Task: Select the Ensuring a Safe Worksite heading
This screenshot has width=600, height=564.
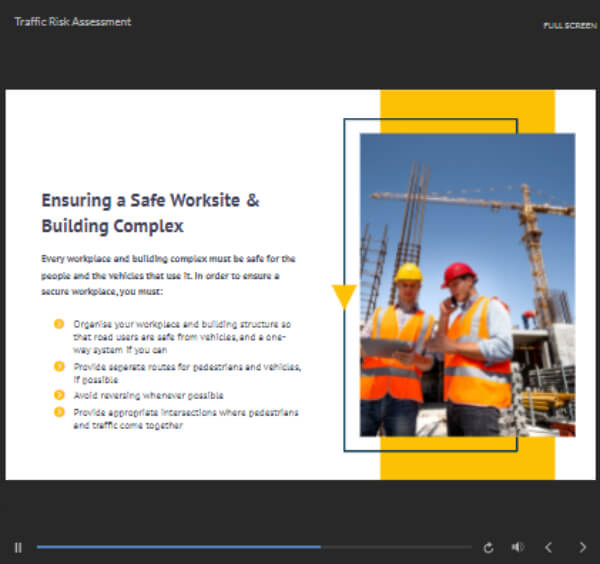Action: click(x=150, y=212)
